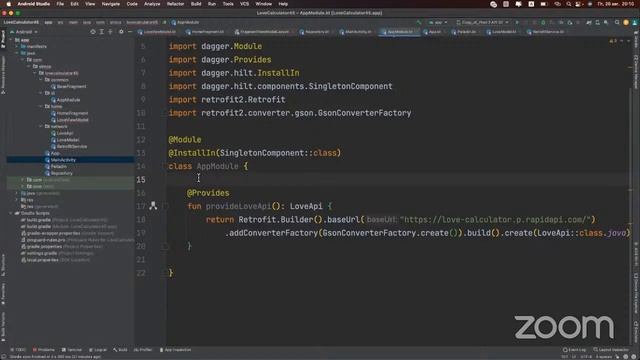640x360 pixels.
Task: Click the editor warnings indicator top right
Action: pos(613,41)
